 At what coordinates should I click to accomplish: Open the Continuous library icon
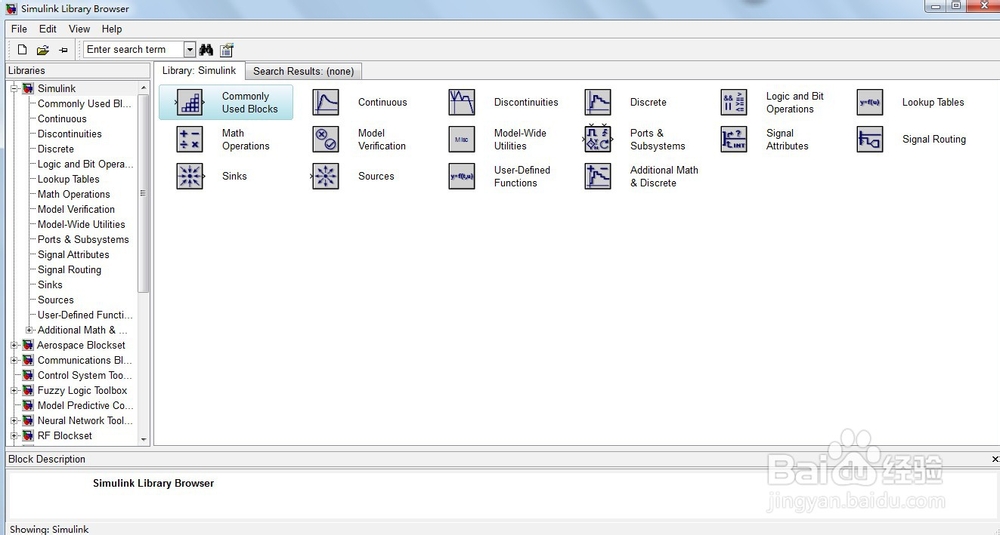(325, 102)
